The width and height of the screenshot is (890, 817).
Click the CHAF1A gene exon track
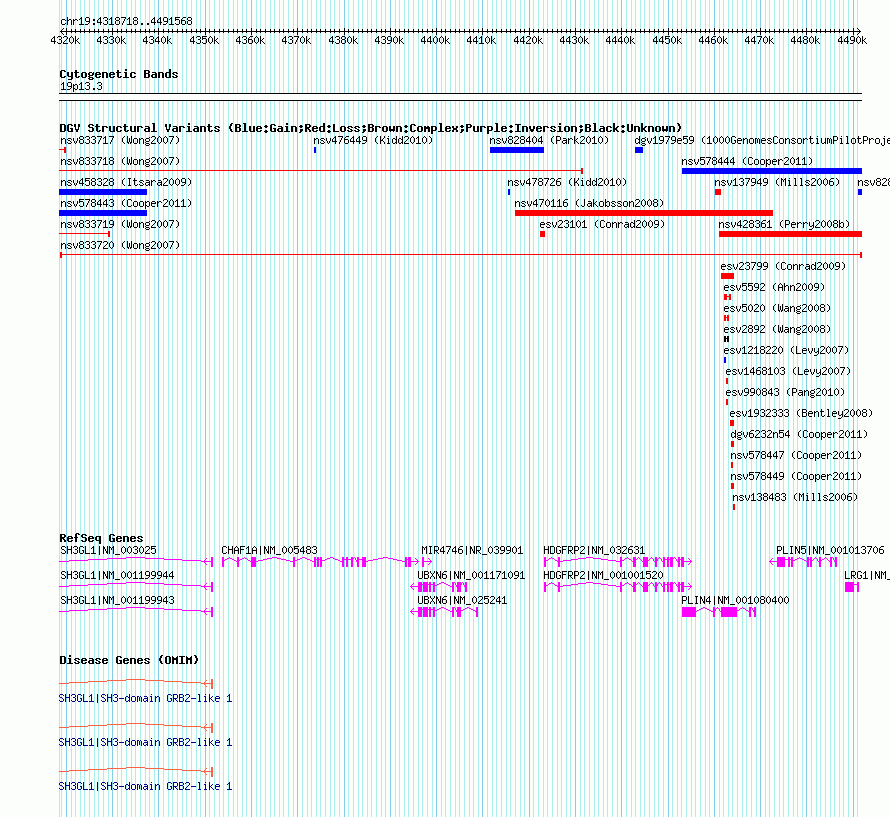coord(320,562)
